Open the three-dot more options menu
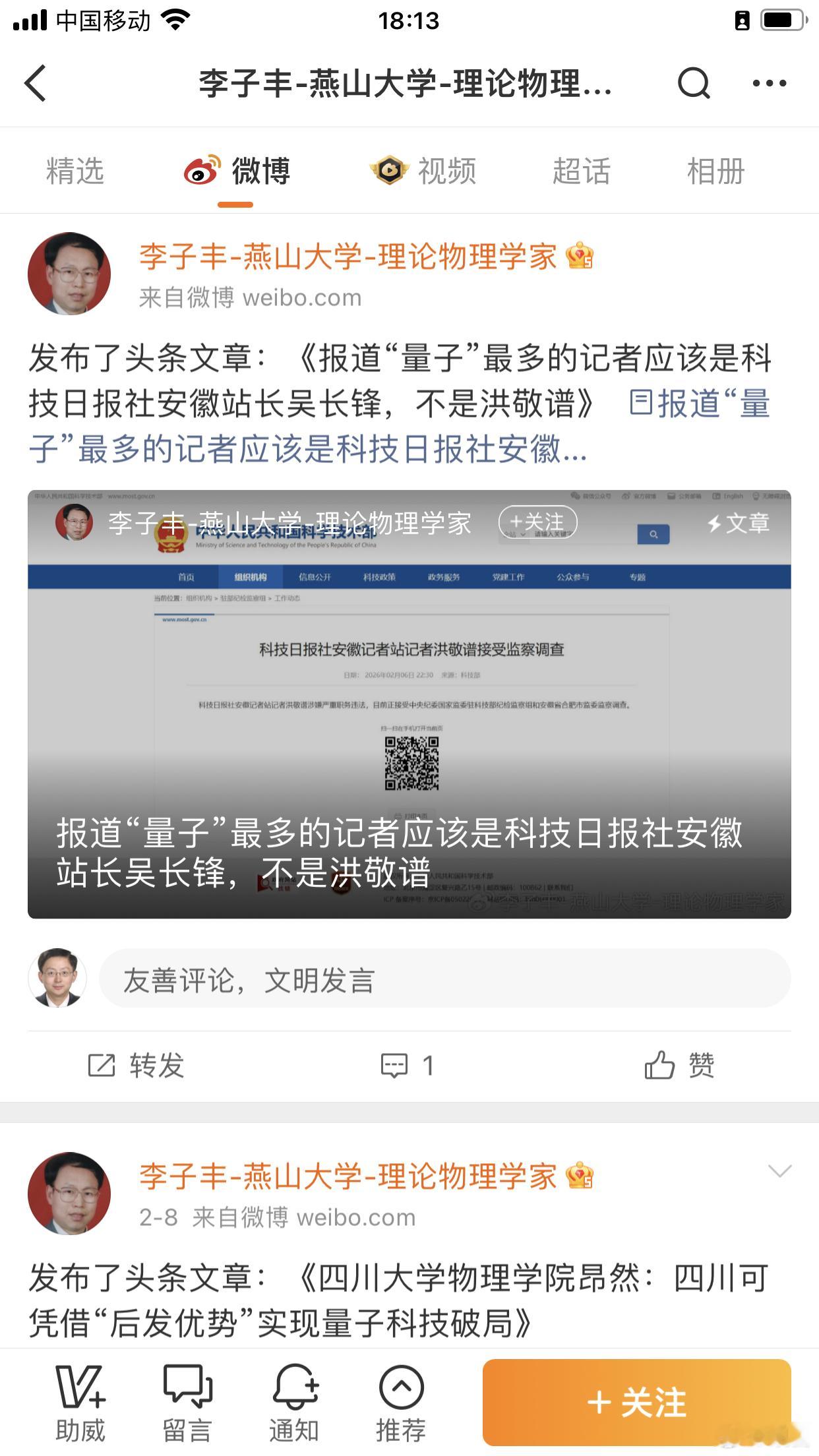Viewport: 819px width, 1456px height. (x=770, y=83)
